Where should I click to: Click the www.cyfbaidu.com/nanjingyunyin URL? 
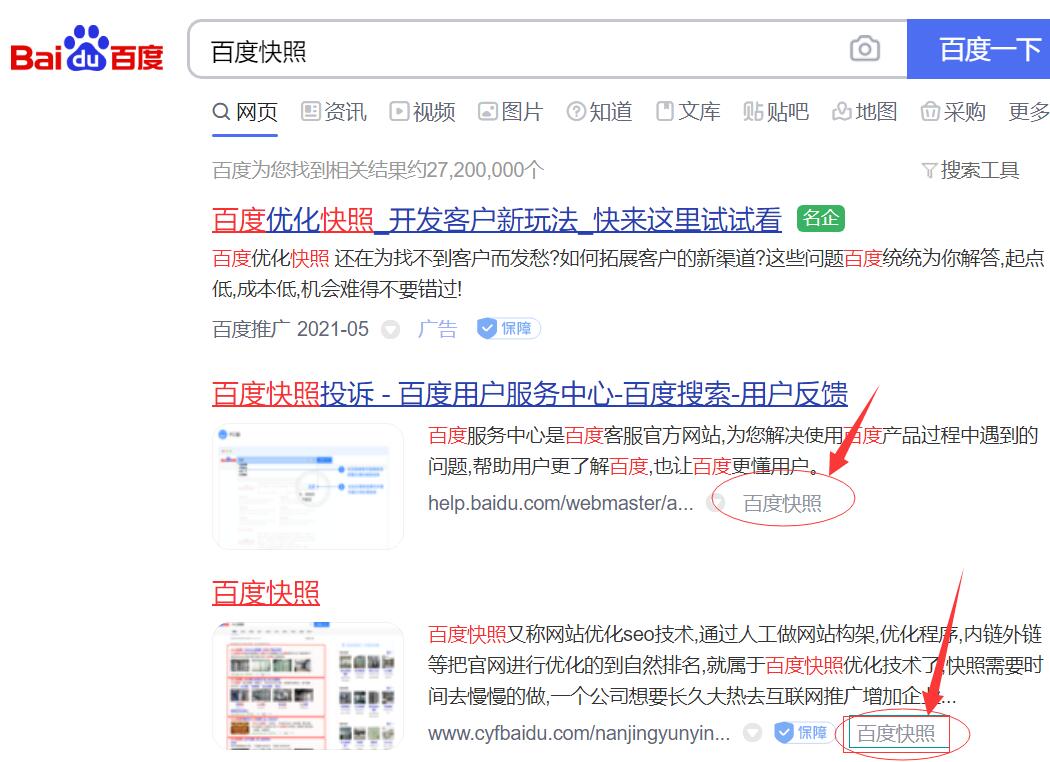[x=579, y=734]
